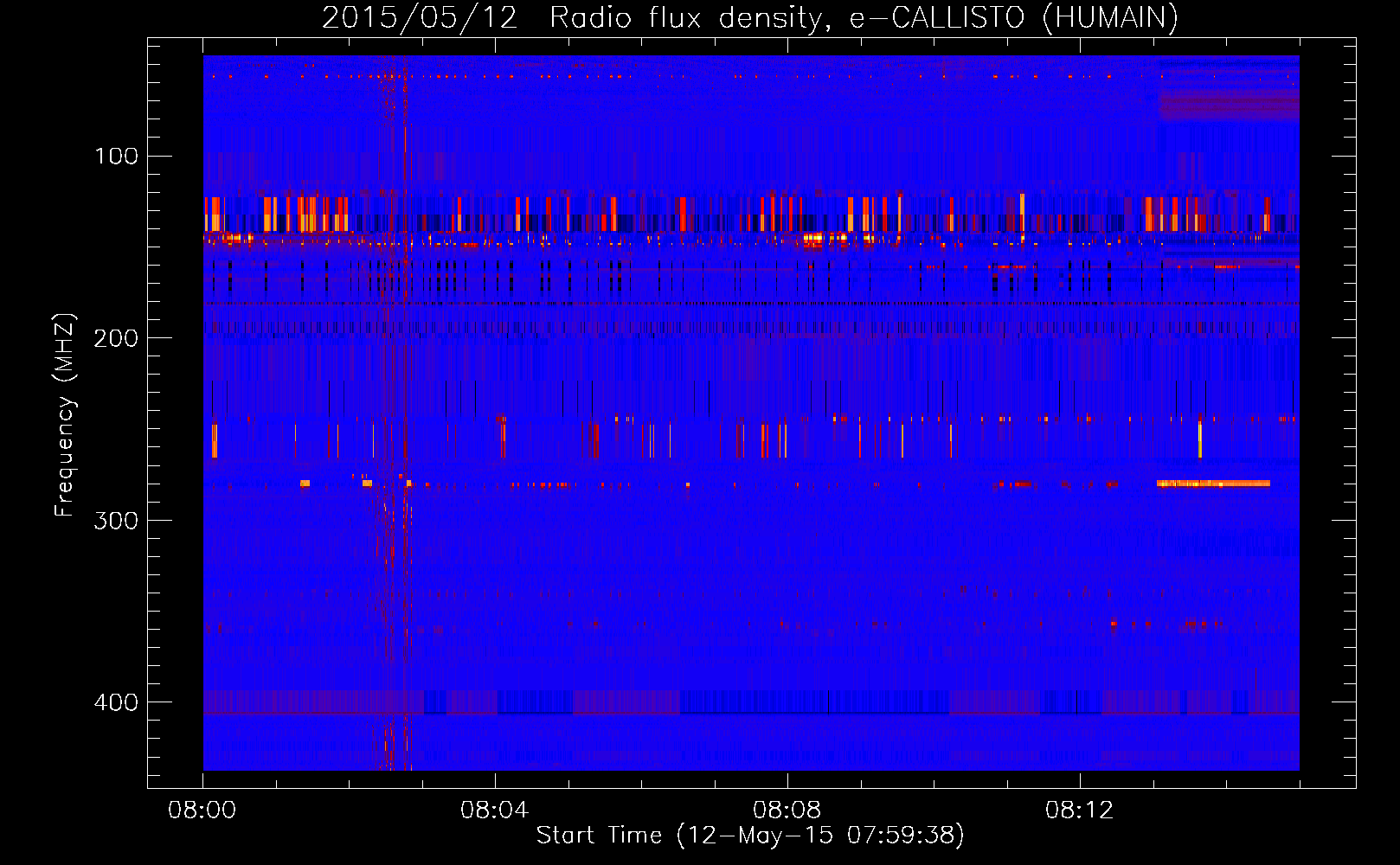Click the 100 frequency tick label
Viewport: 1400px width, 865px height.
pyautogui.click(x=116, y=157)
